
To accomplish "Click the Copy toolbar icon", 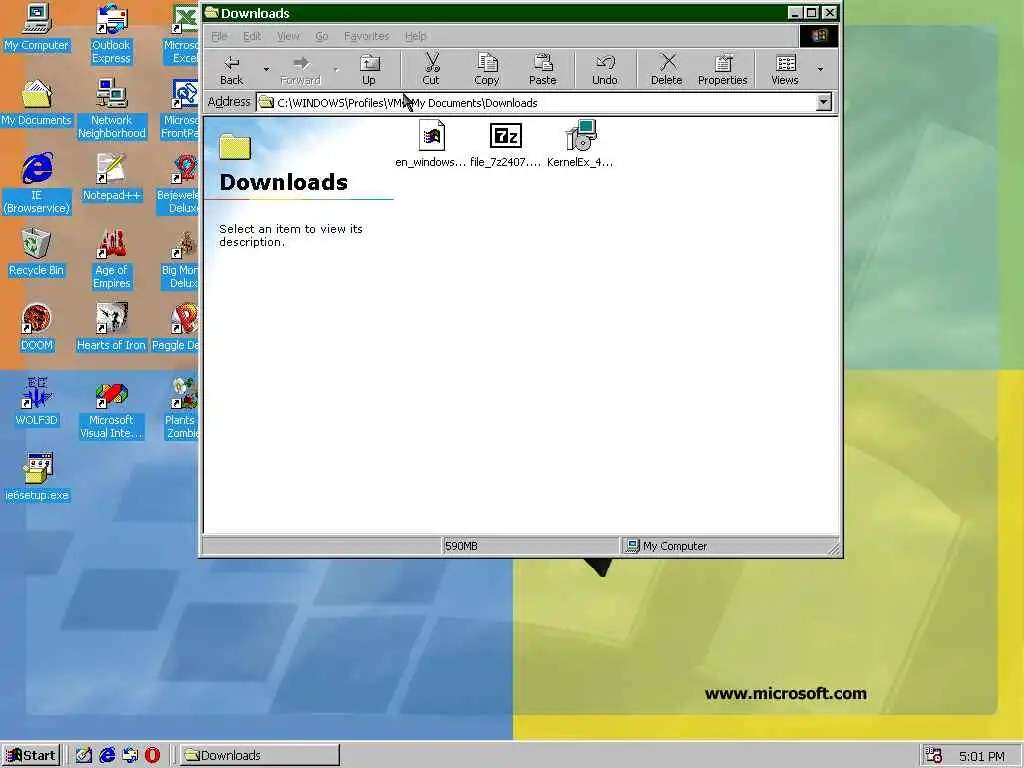I will tap(487, 70).
